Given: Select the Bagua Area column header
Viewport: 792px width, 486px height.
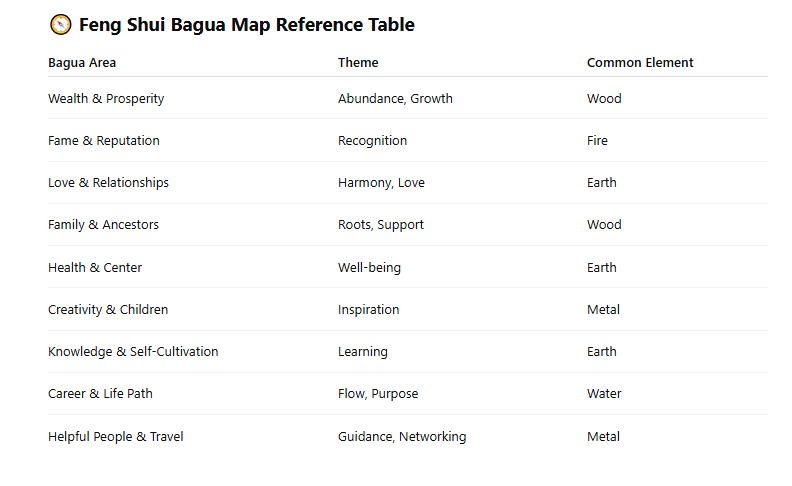Looking at the screenshot, I should pyautogui.click(x=82, y=63).
